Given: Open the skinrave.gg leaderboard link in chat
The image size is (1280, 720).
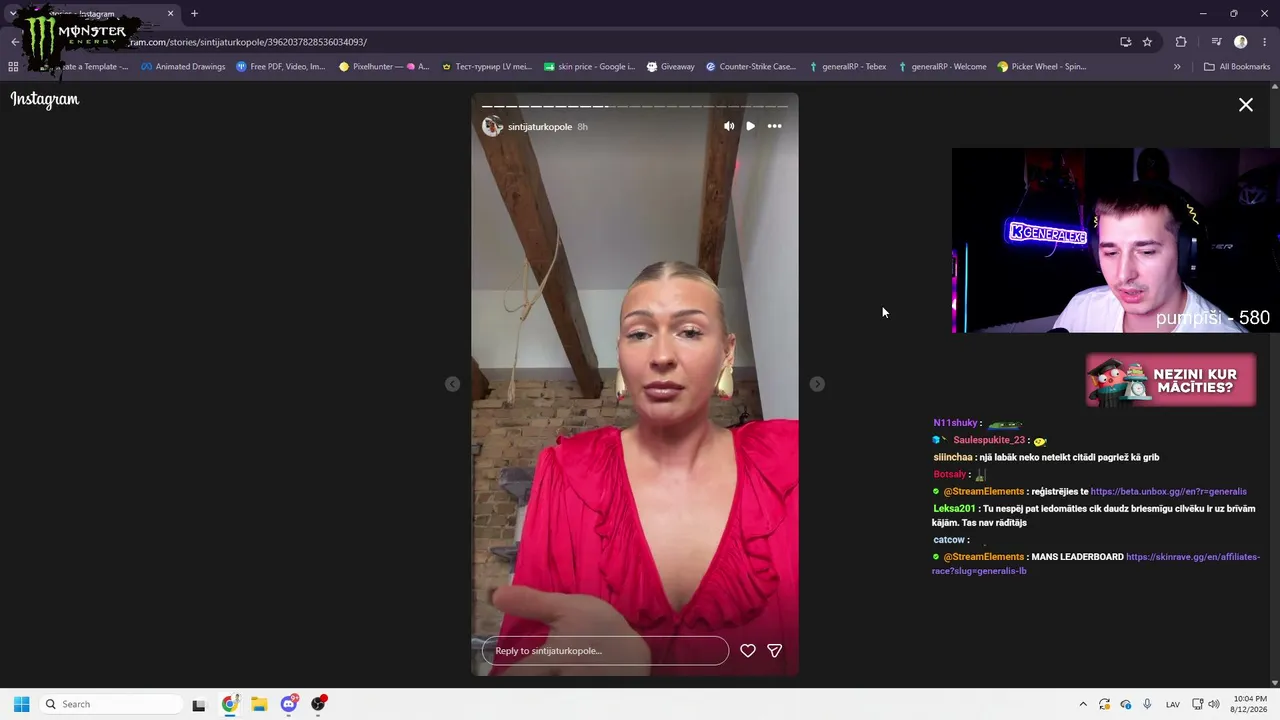Looking at the screenshot, I should (1096, 564).
